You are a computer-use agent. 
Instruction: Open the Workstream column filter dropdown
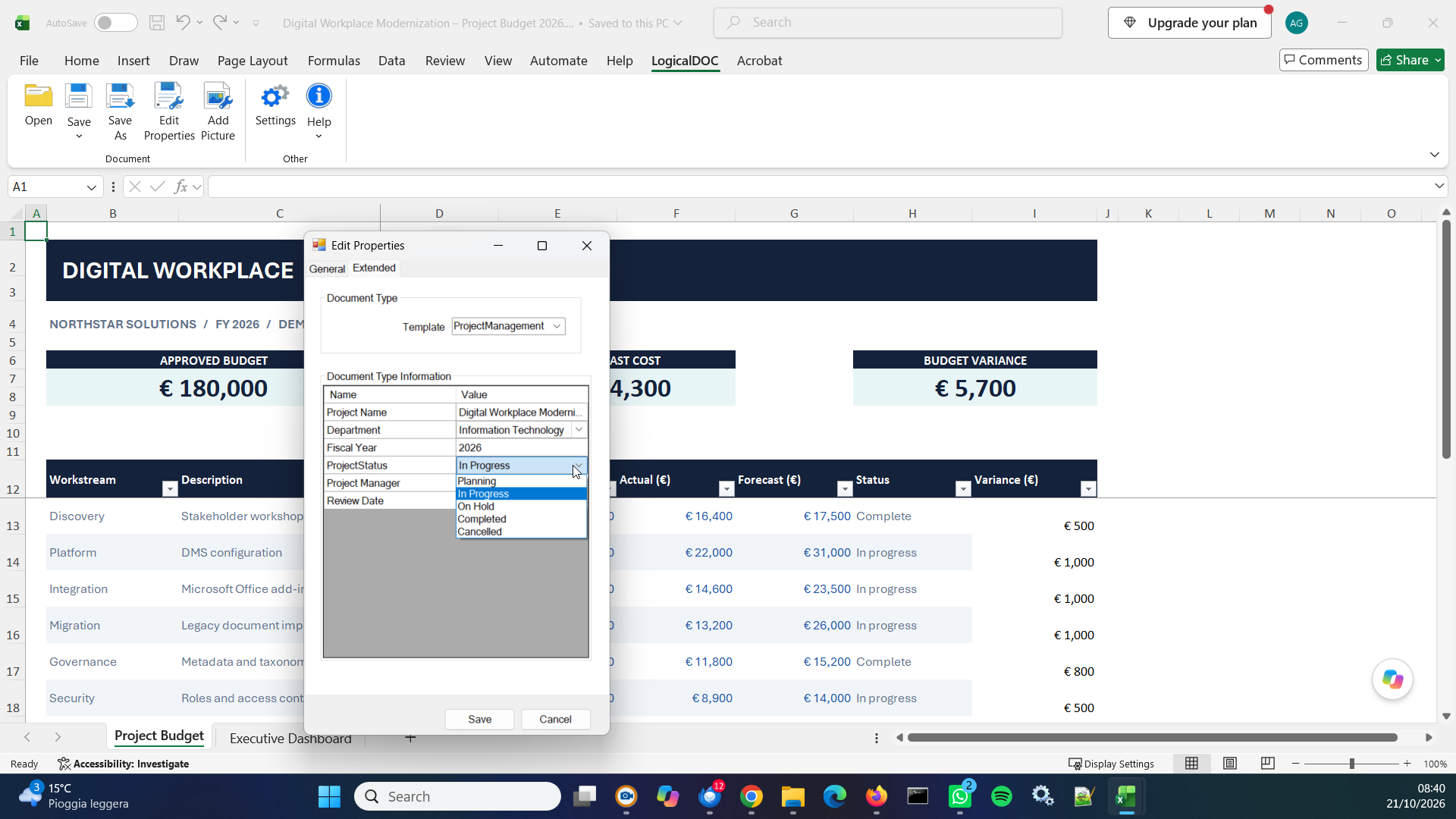tap(170, 489)
